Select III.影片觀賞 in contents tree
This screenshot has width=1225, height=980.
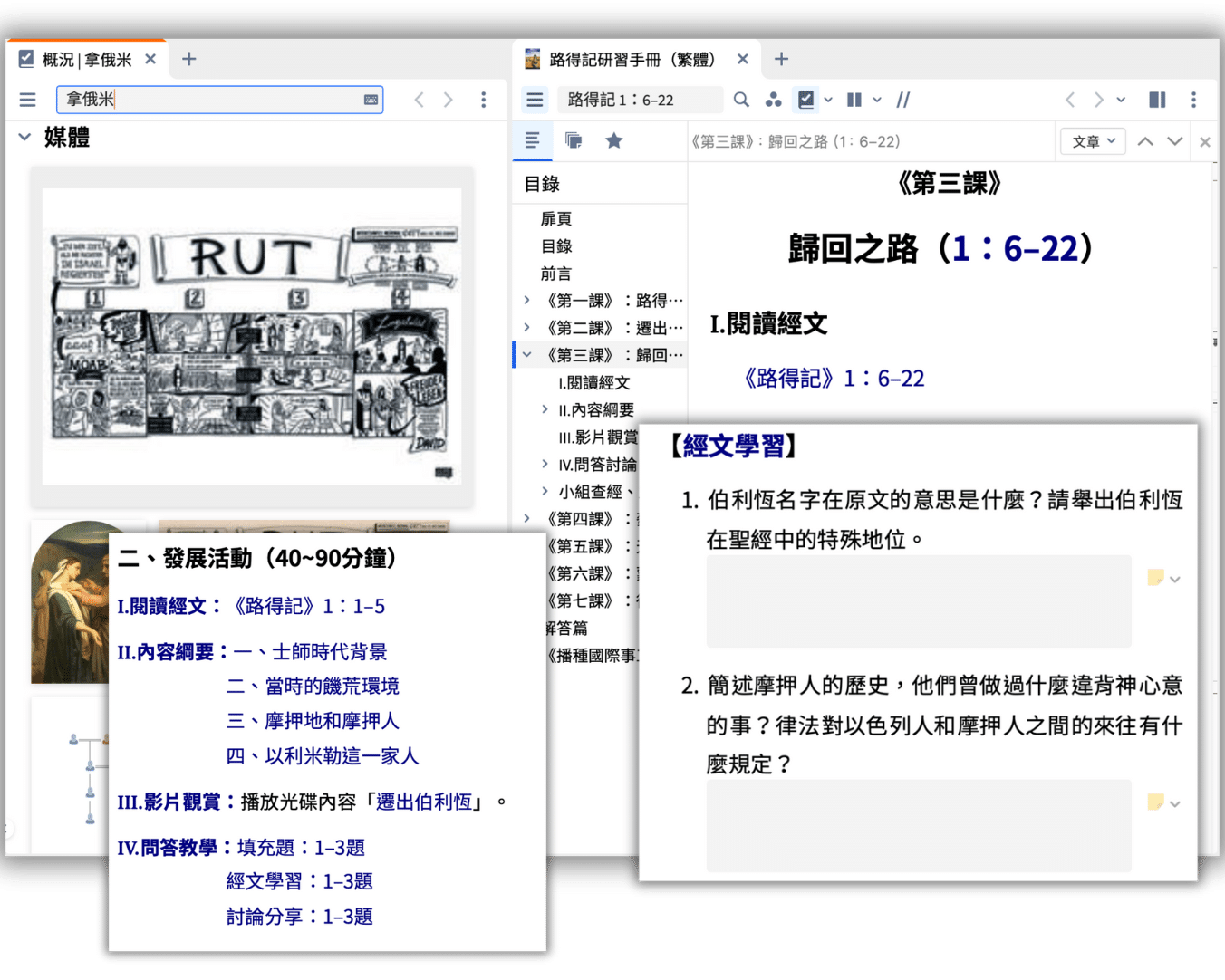click(599, 437)
